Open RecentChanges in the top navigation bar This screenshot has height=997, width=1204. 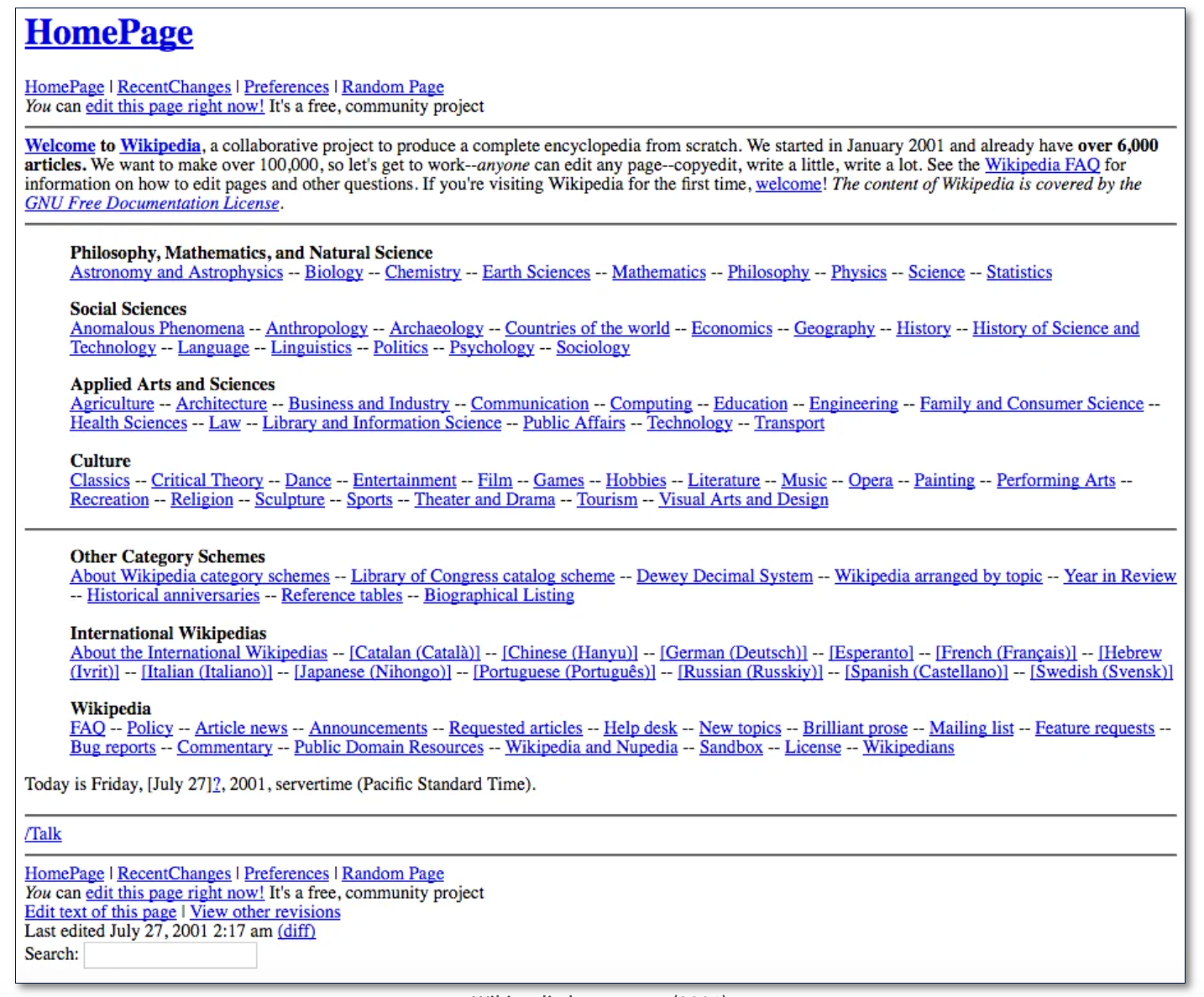click(x=174, y=87)
